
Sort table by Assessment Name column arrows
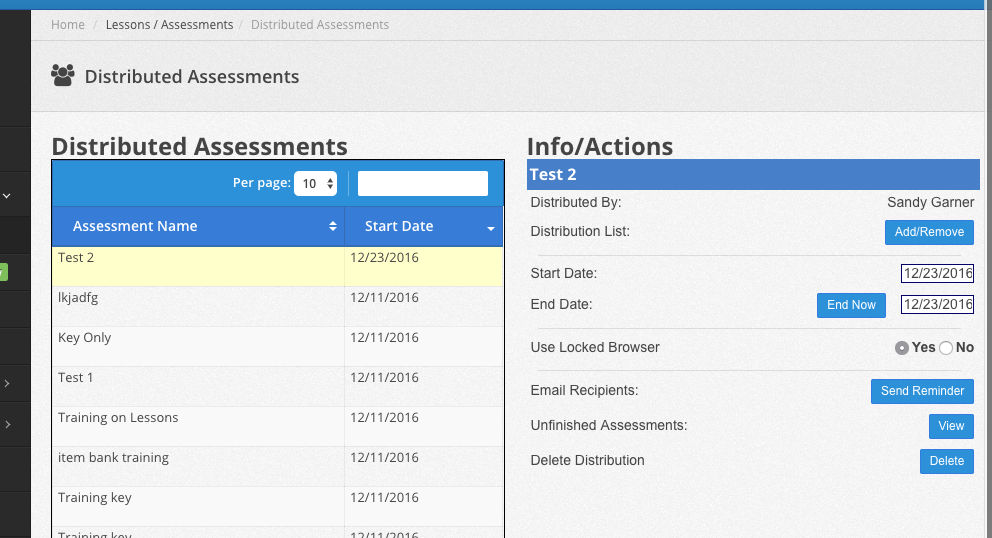pos(333,227)
